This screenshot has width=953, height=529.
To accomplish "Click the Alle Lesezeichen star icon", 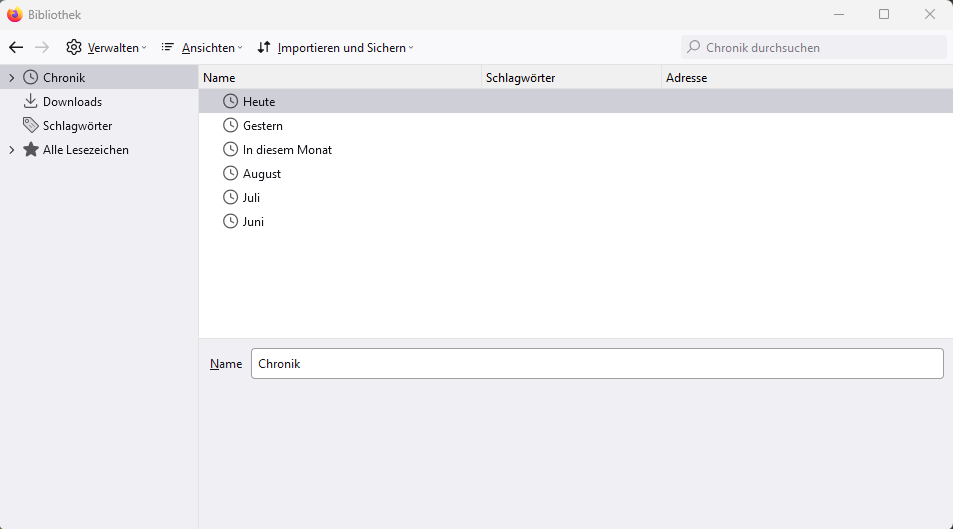I will (30, 149).
